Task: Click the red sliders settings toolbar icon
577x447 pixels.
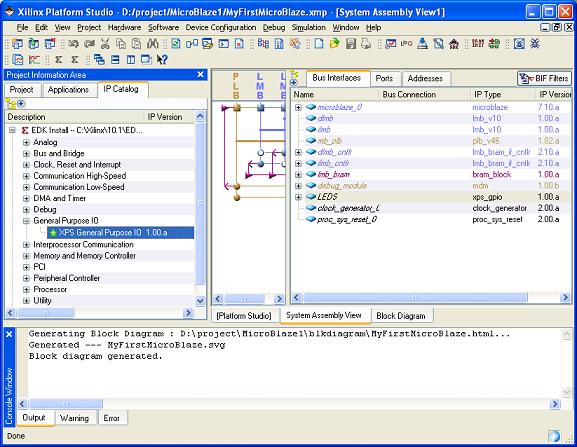Action: click(x=478, y=44)
